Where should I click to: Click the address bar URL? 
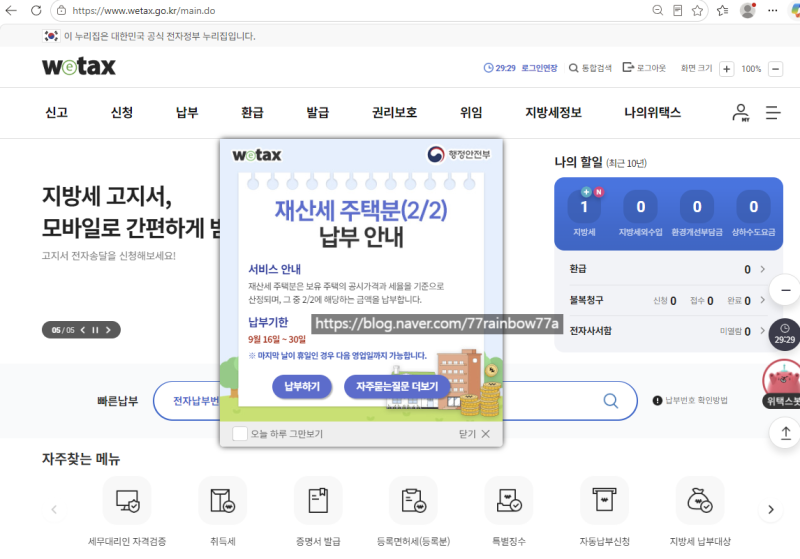tap(144, 11)
